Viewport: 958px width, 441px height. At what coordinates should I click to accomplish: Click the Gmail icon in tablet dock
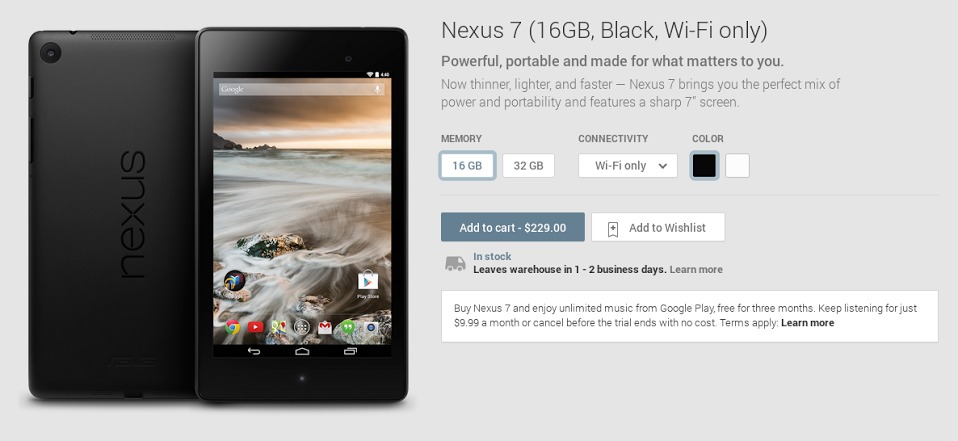coord(325,327)
